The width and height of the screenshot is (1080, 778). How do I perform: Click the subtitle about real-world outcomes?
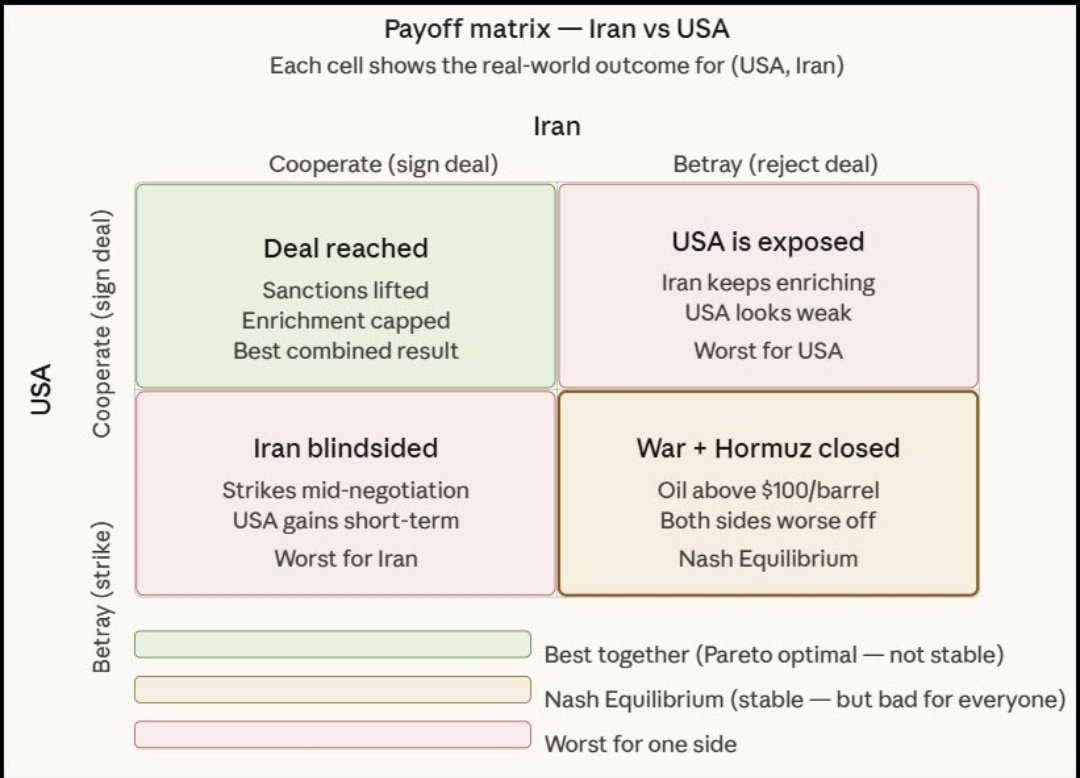point(557,66)
